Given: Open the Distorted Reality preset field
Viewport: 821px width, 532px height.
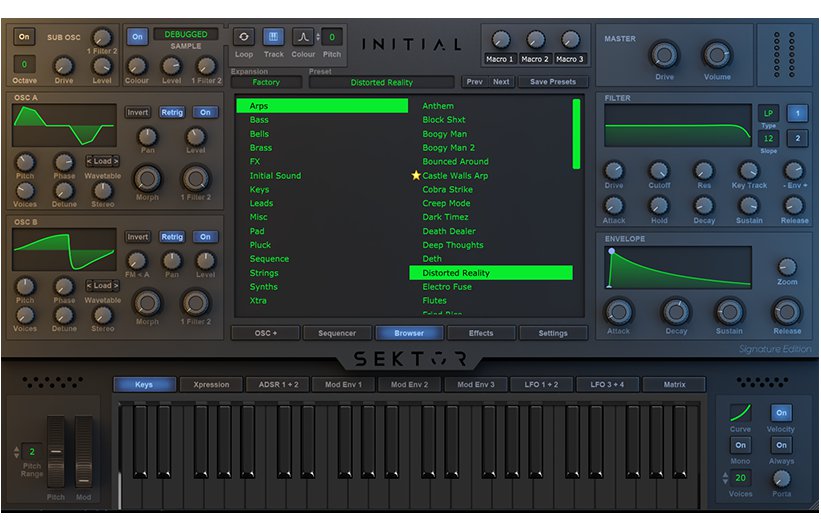Looking at the screenshot, I should tap(381, 82).
